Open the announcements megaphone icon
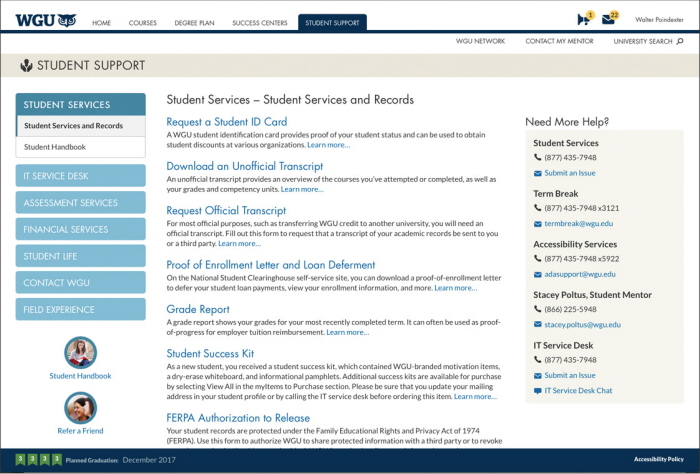Viewport: 700px width, 474px height. point(583,20)
